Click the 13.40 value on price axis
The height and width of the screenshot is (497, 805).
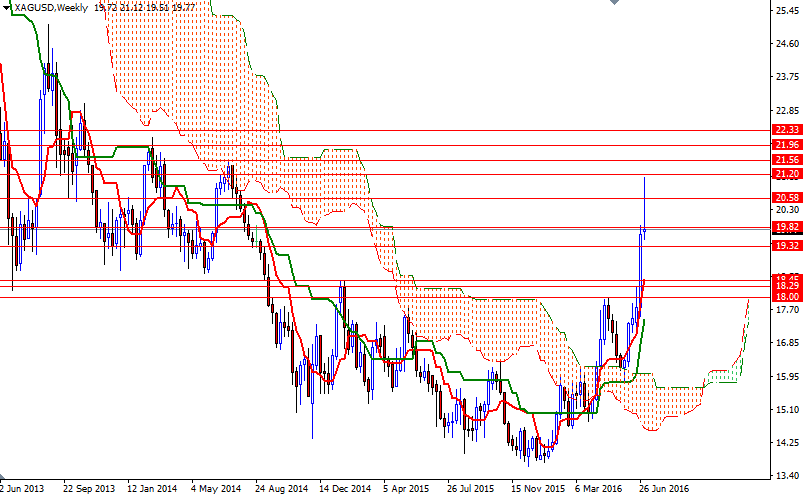(x=787, y=475)
